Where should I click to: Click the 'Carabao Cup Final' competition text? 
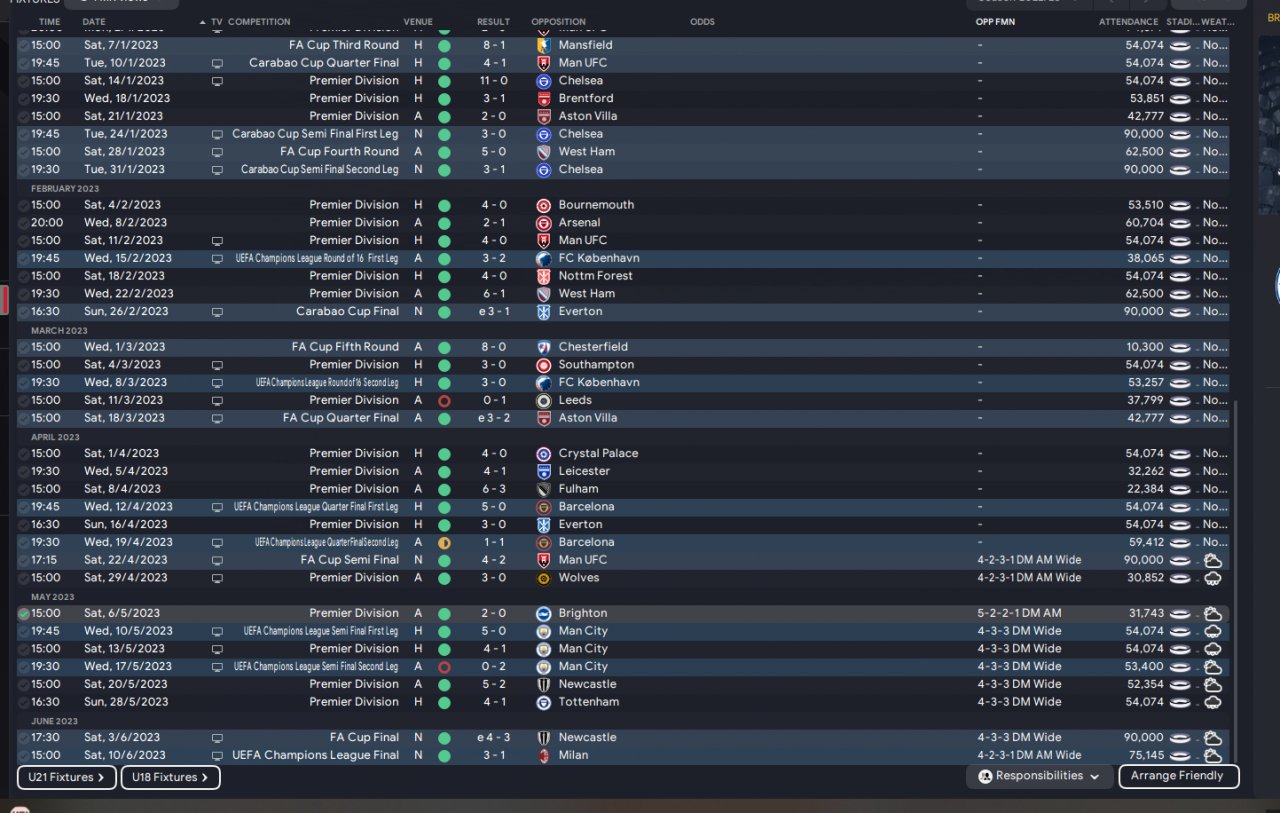[x=347, y=312]
